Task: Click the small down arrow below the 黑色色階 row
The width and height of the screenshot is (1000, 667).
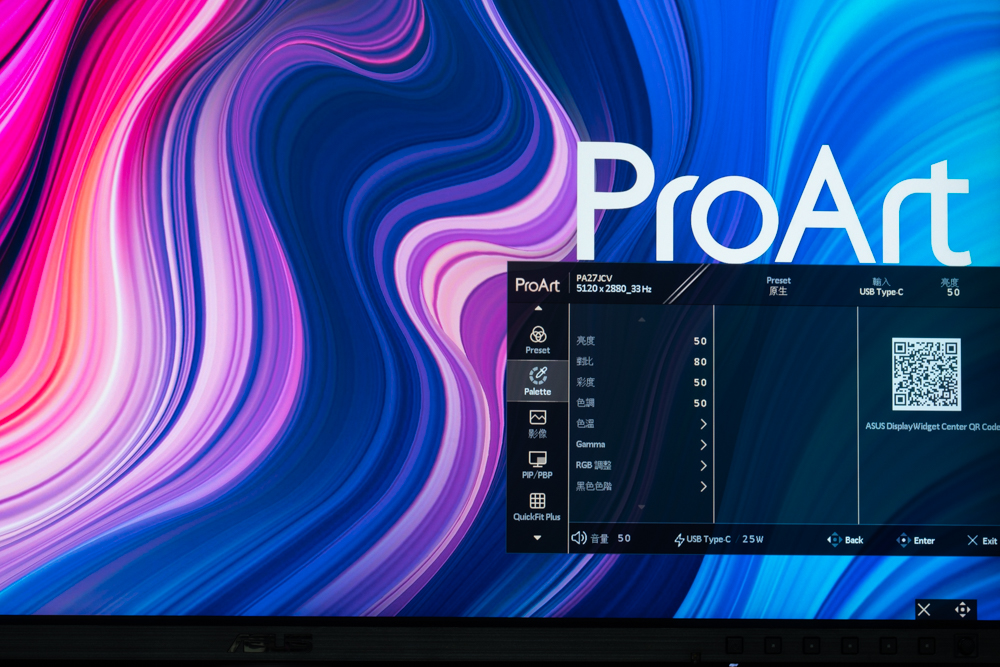Action: click(642, 507)
